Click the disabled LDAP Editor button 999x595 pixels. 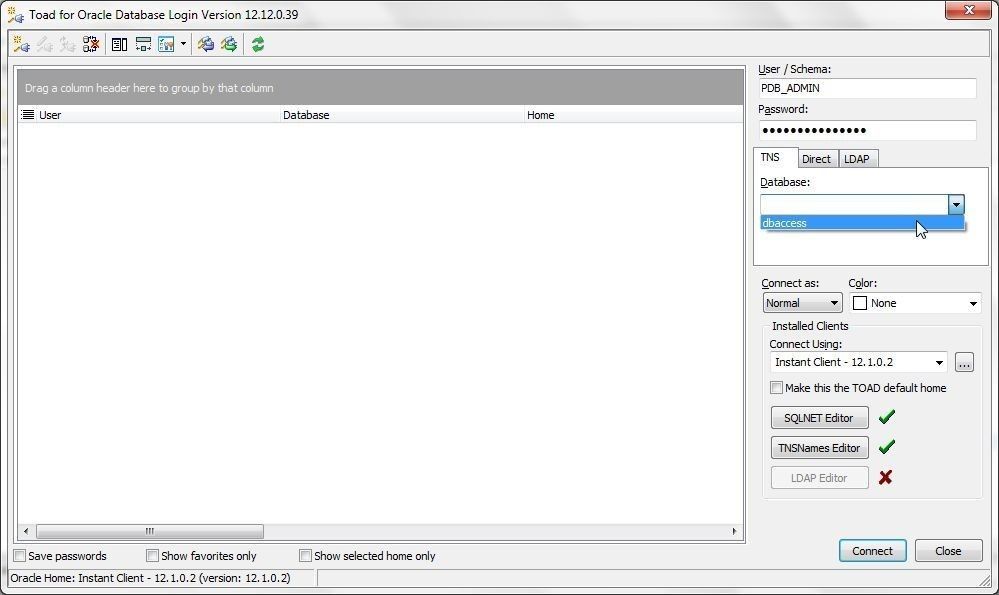(819, 478)
